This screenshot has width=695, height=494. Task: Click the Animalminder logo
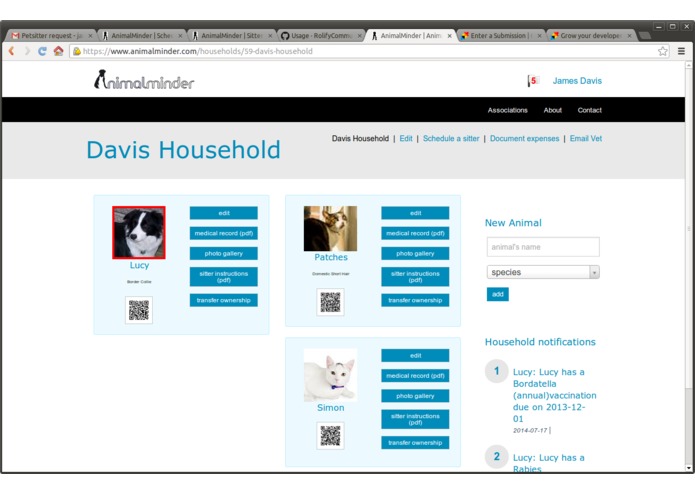[144, 80]
